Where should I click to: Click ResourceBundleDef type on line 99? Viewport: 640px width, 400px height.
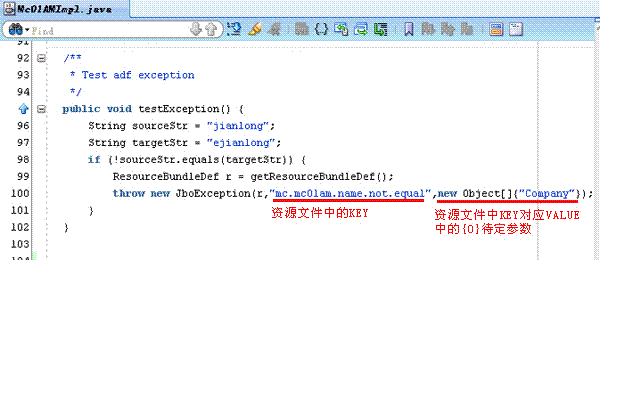[166, 176]
